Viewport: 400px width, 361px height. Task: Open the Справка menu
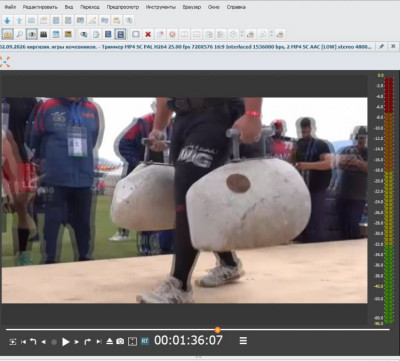(x=236, y=7)
